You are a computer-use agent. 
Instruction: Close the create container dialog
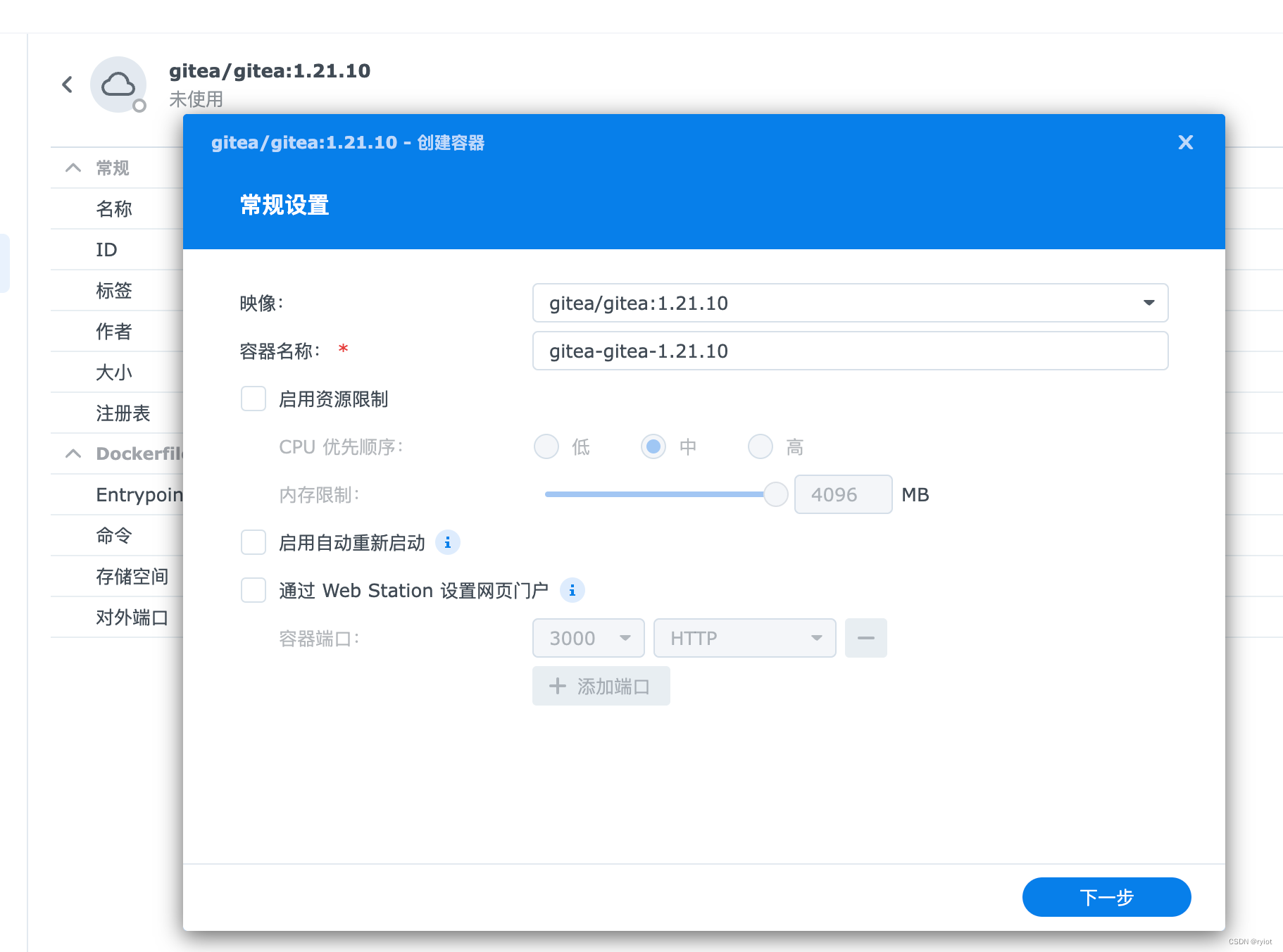point(1186,142)
